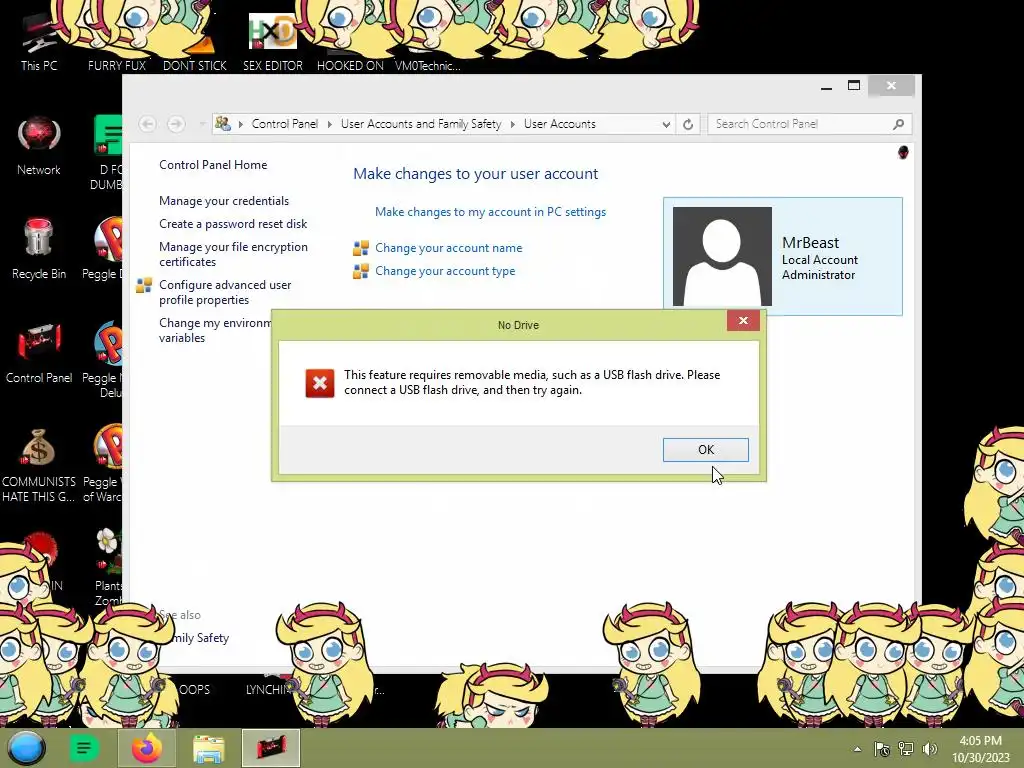Image resolution: width=1024 pixels, height=768 pixels.
Task: Open Make changes to my account in PC settings
Action: point(490,212)
